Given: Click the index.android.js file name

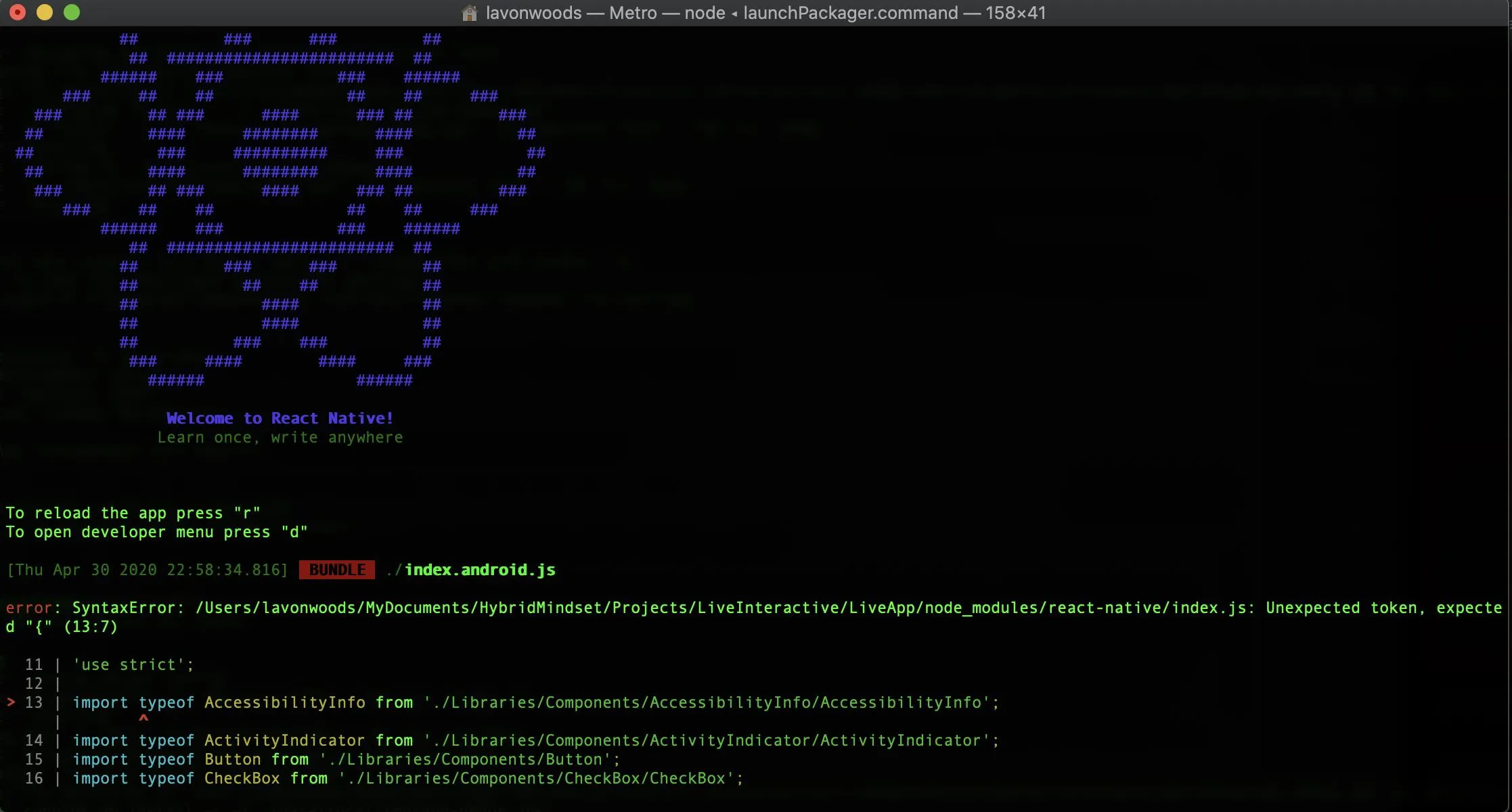Looking at the screenshot, I should [479, 570].
